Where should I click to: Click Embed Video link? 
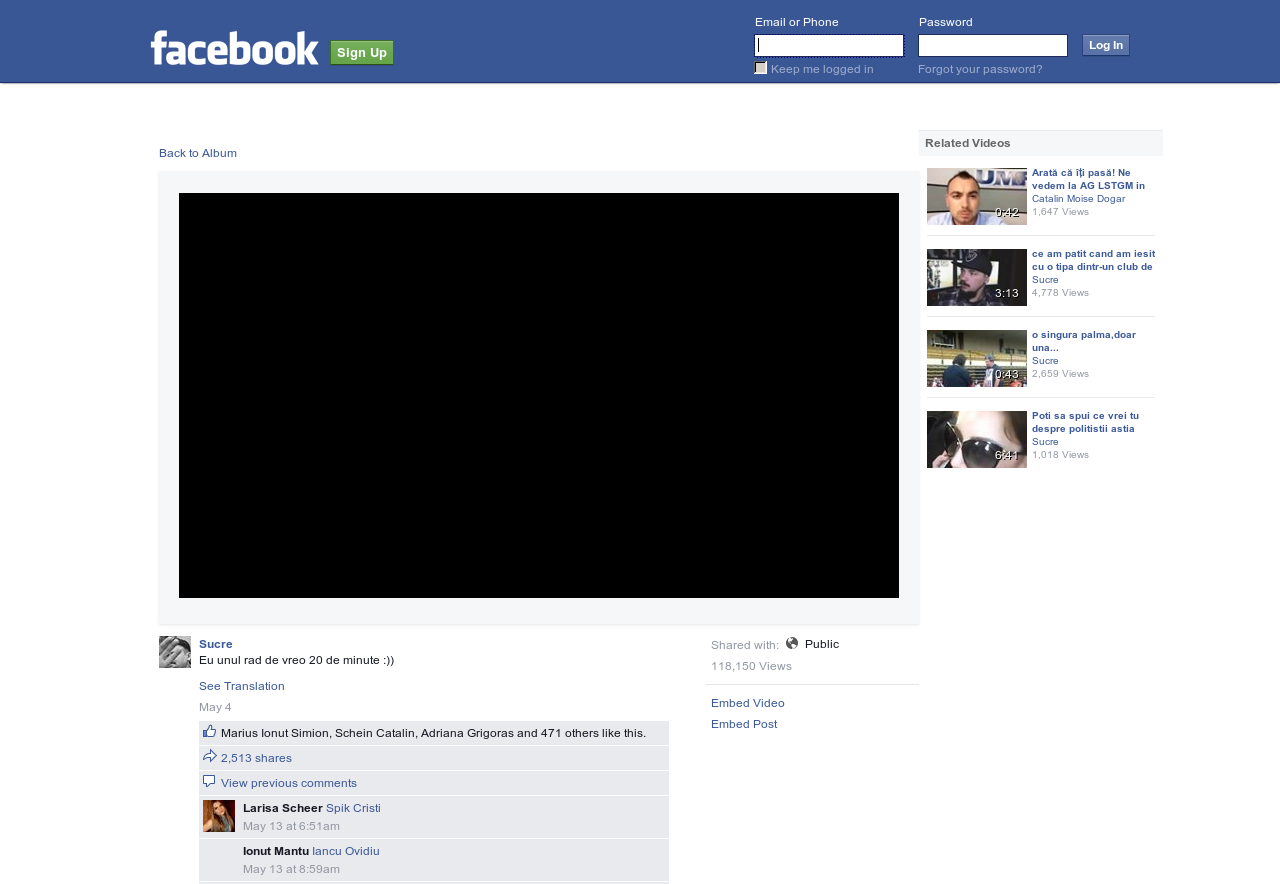(x=748, y=703)
